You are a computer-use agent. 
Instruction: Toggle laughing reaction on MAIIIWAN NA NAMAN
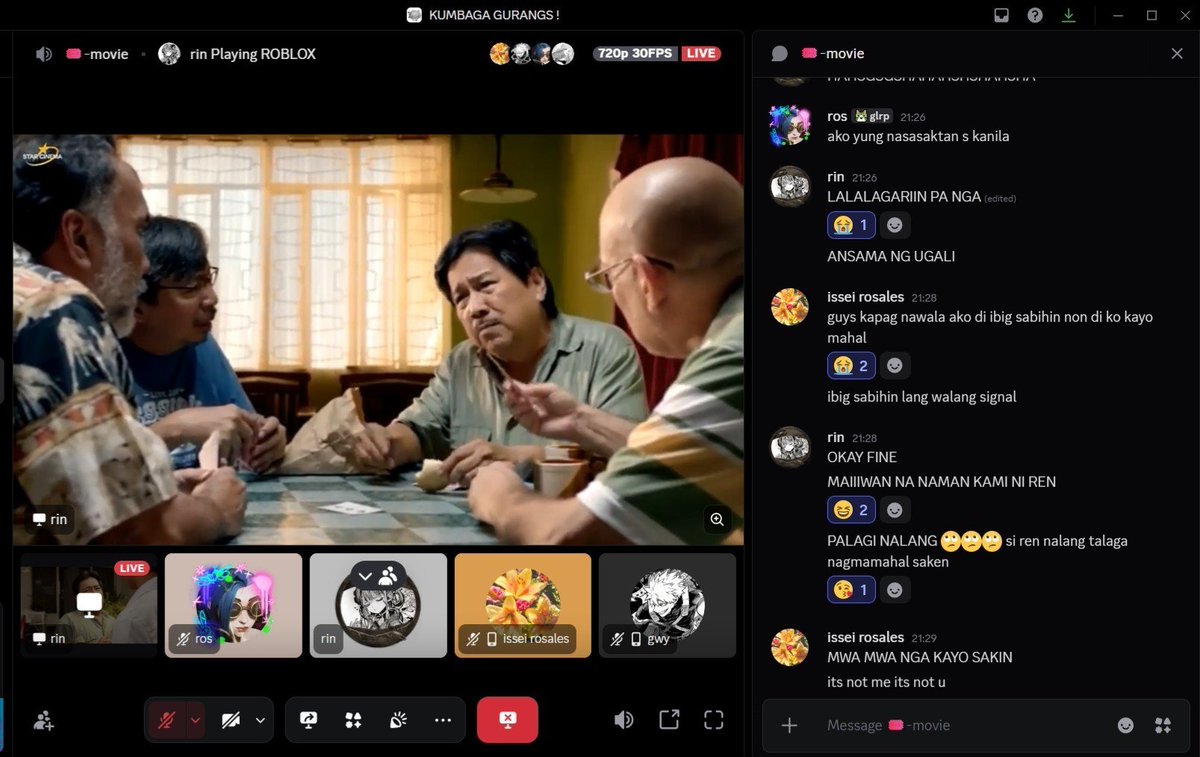[851, 510]
